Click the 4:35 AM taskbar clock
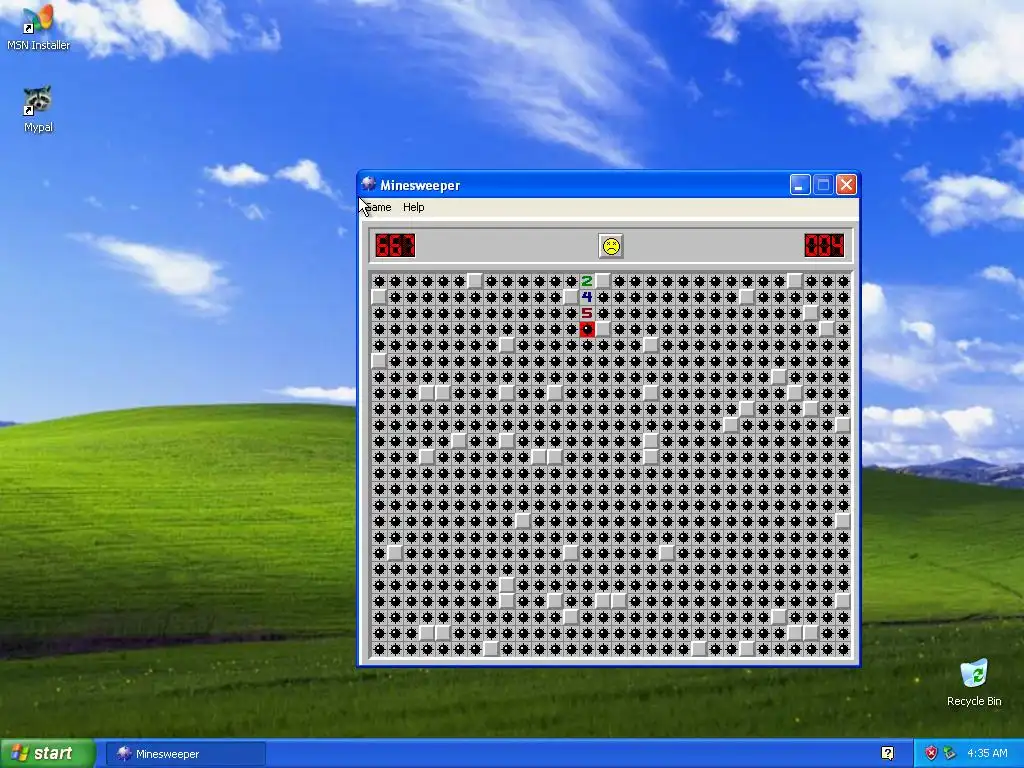Viewport: 1024px width, 768px height. [987, 753]
